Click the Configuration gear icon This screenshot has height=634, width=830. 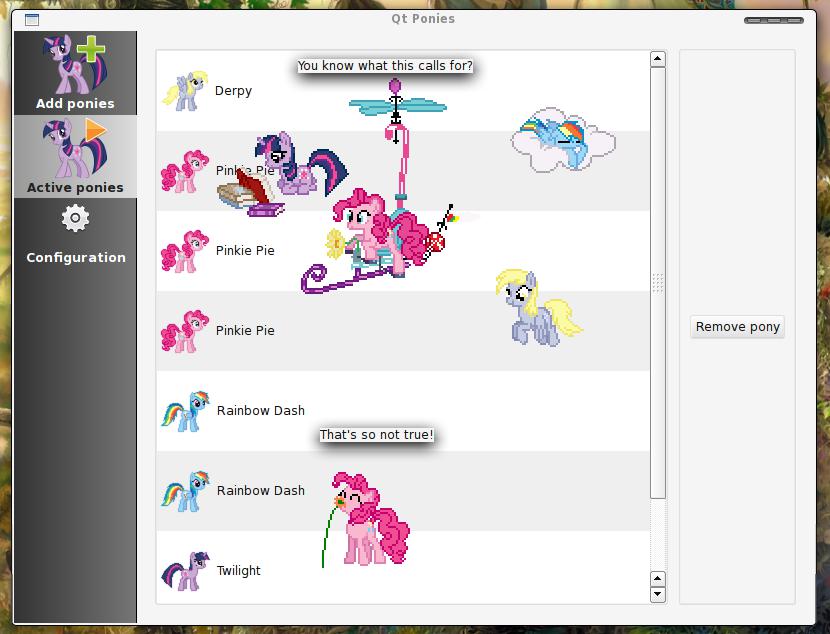tap(75, 218)
